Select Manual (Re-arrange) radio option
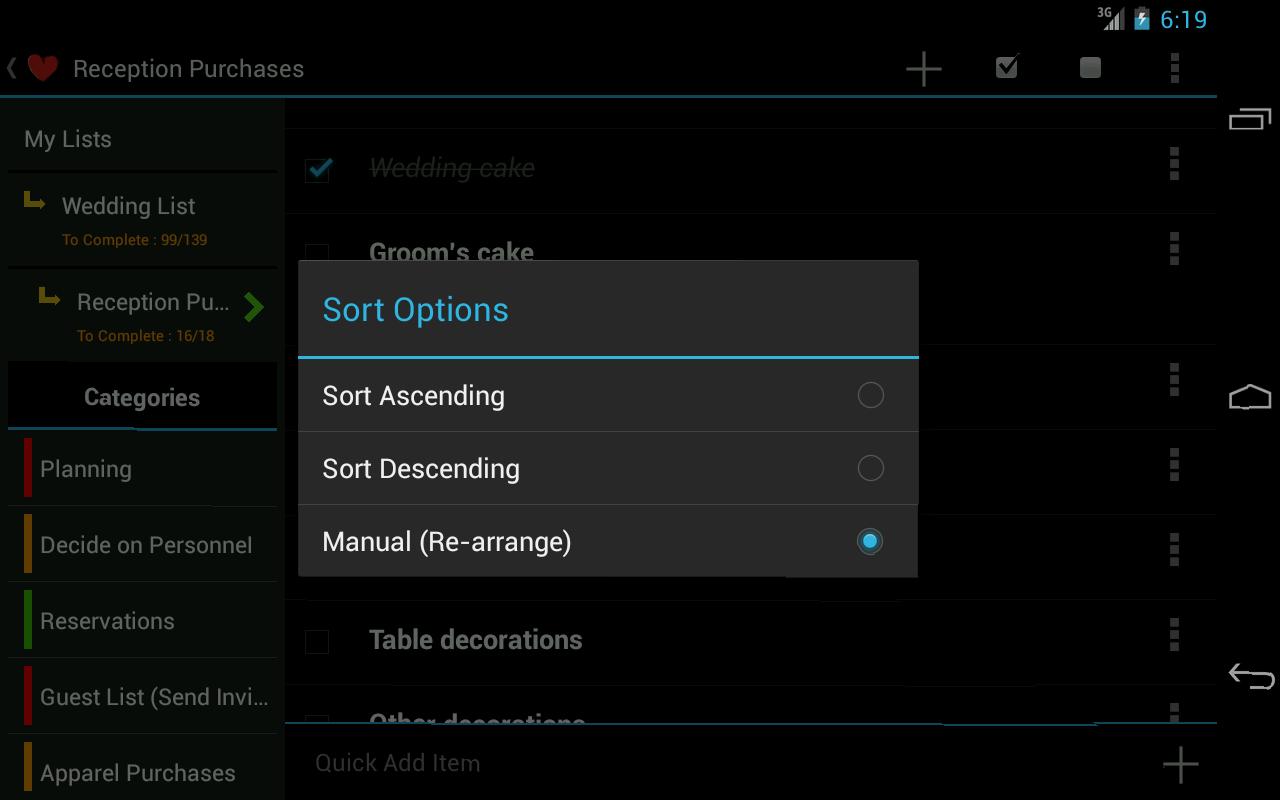 [x=870, y=541]
